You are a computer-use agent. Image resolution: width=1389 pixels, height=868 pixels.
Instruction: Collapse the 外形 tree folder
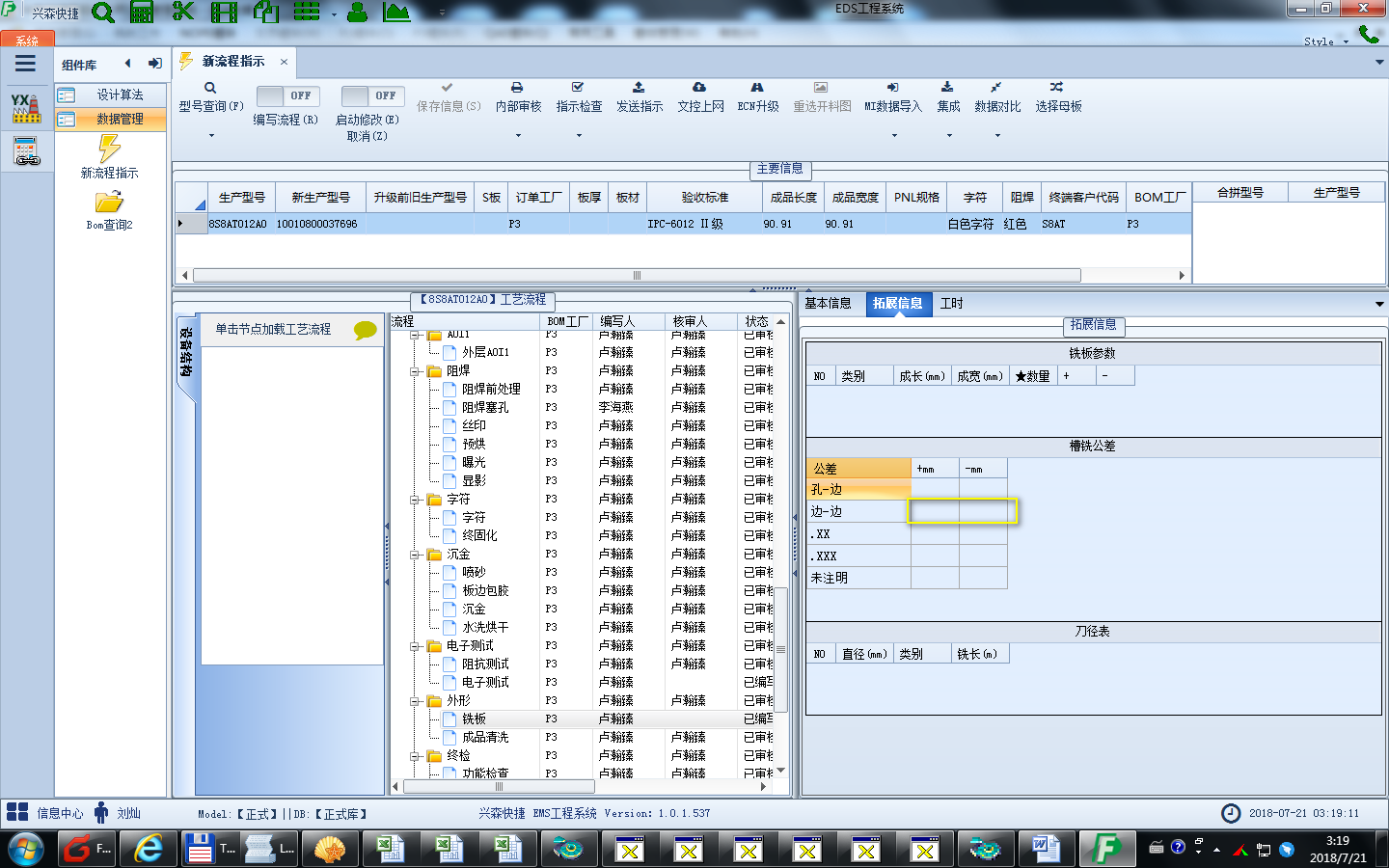[x=416, y=700]
